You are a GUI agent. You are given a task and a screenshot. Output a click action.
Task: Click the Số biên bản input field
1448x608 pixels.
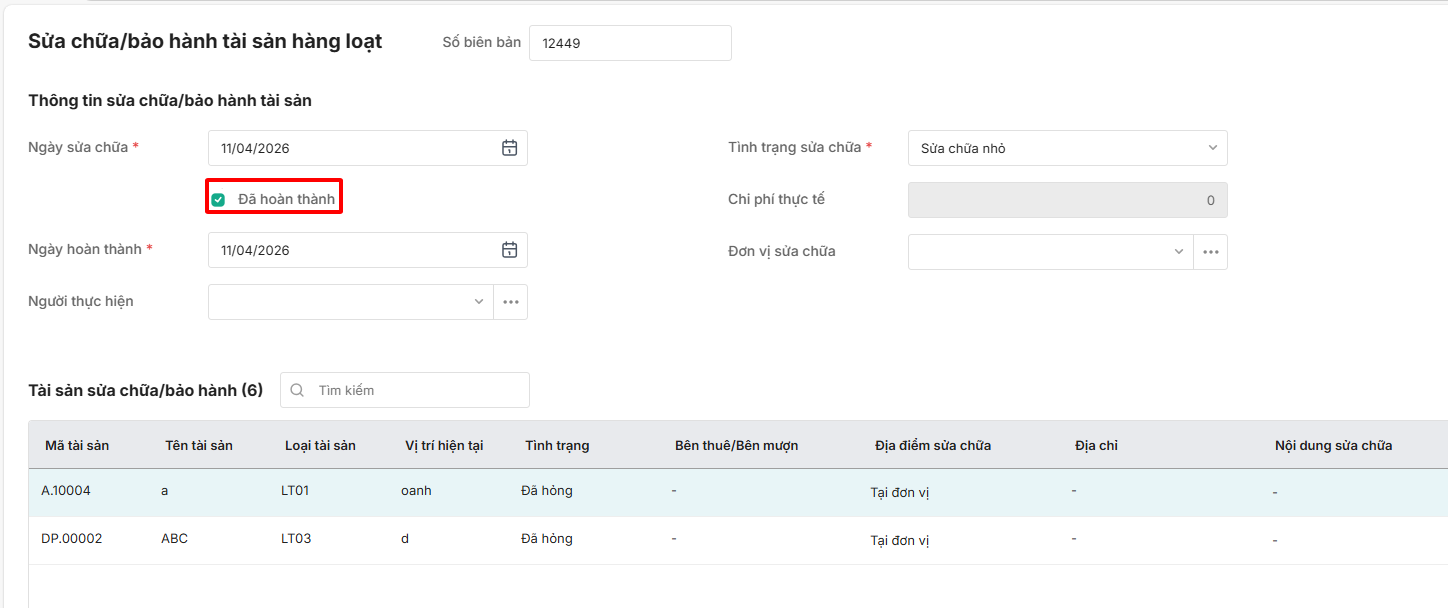630,43
